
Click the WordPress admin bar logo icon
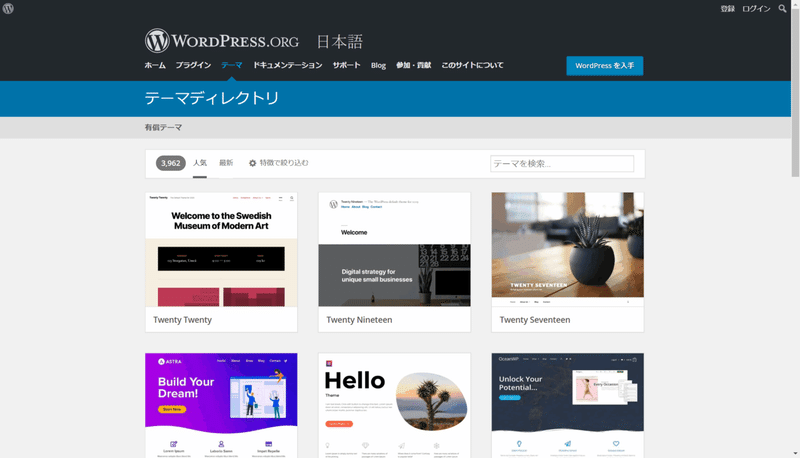(x=8, y=8)
